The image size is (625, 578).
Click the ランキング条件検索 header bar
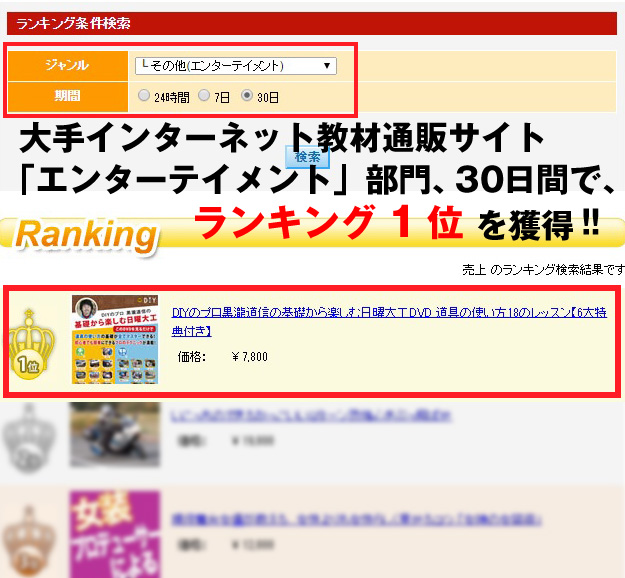(312, 24)
